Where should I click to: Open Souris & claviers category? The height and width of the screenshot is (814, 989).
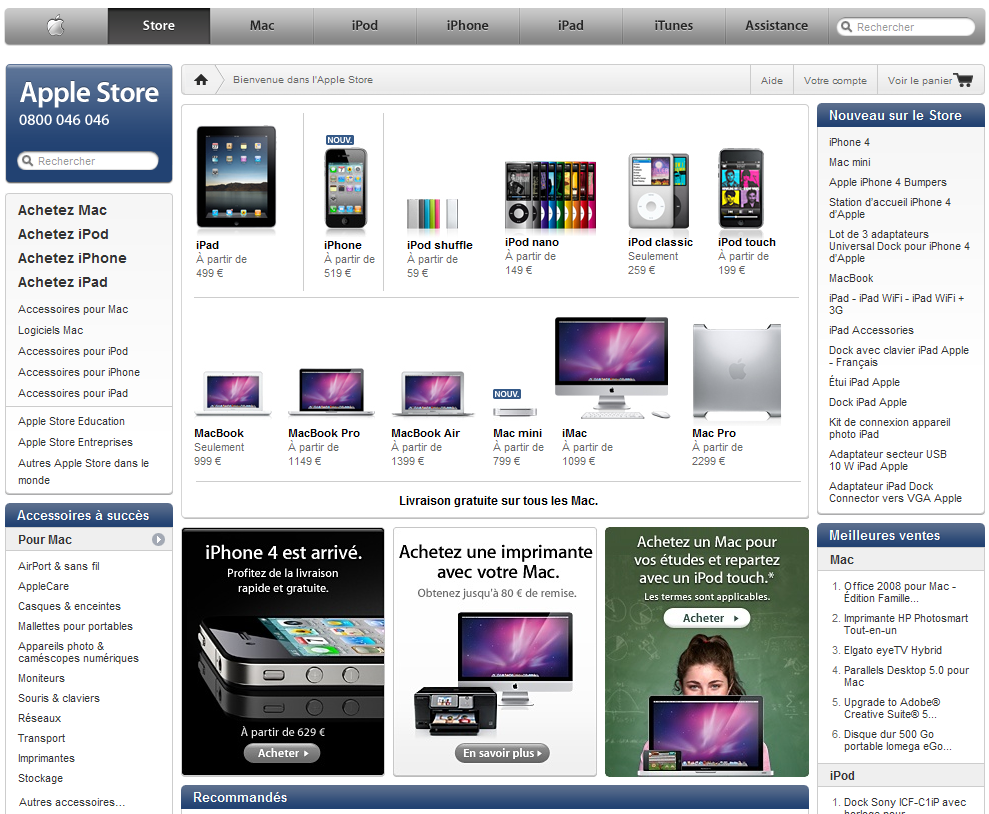point(59,698)
